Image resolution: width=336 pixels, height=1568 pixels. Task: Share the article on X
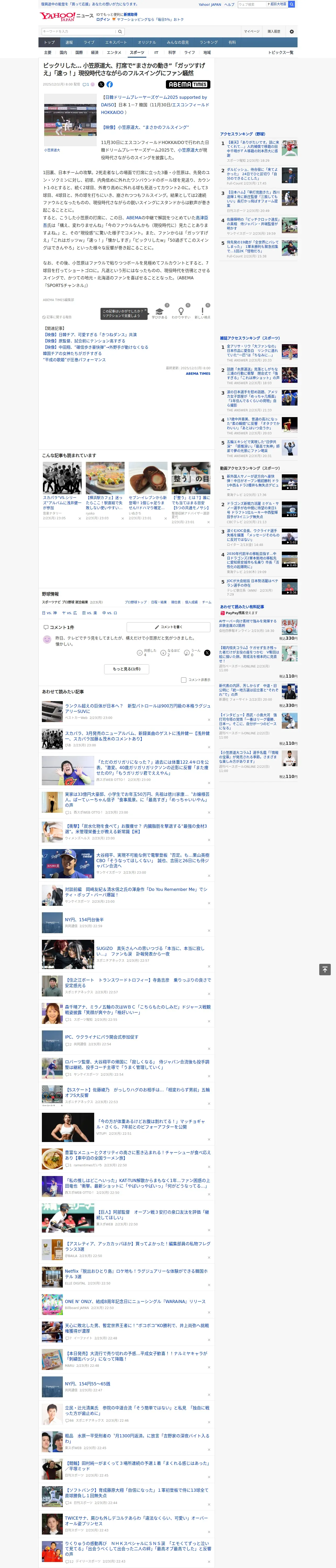(101, 85)
